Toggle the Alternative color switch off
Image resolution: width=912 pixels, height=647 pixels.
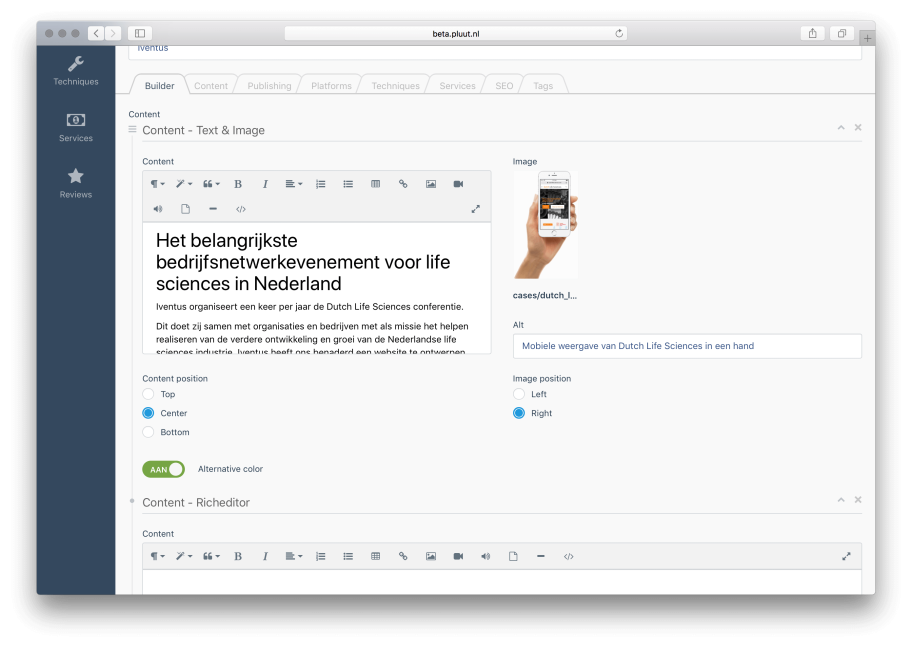pos(163,469)
